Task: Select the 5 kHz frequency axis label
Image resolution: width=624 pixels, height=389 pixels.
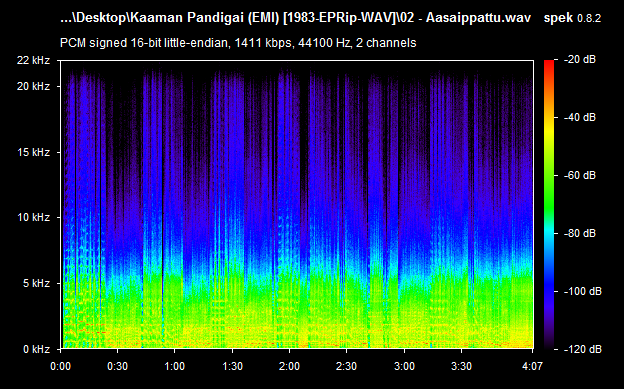Action: point(37,283)
